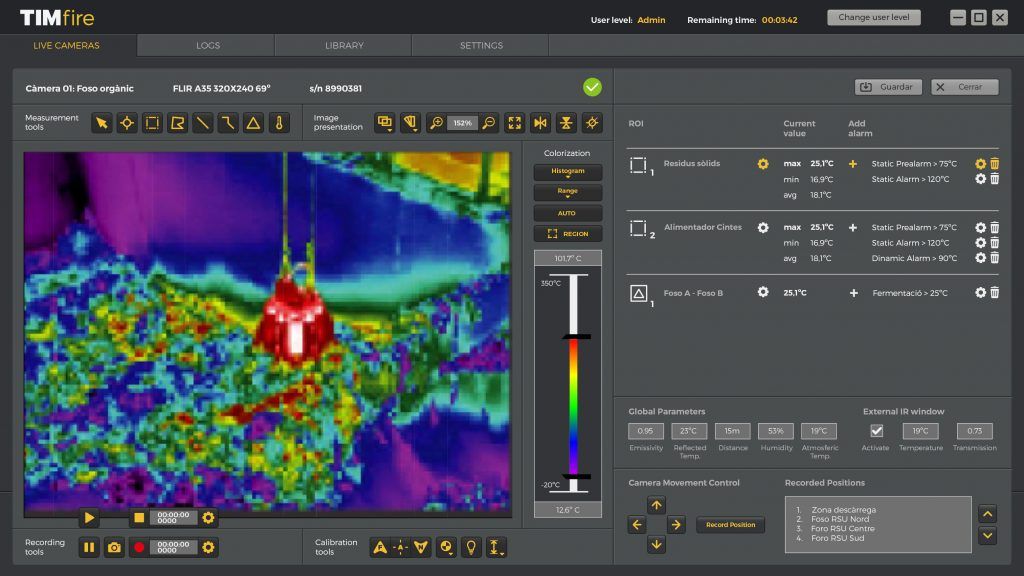Expand the image presentation mode dropdown
The width and height of the screenshot is (1024, 576).
385,122
